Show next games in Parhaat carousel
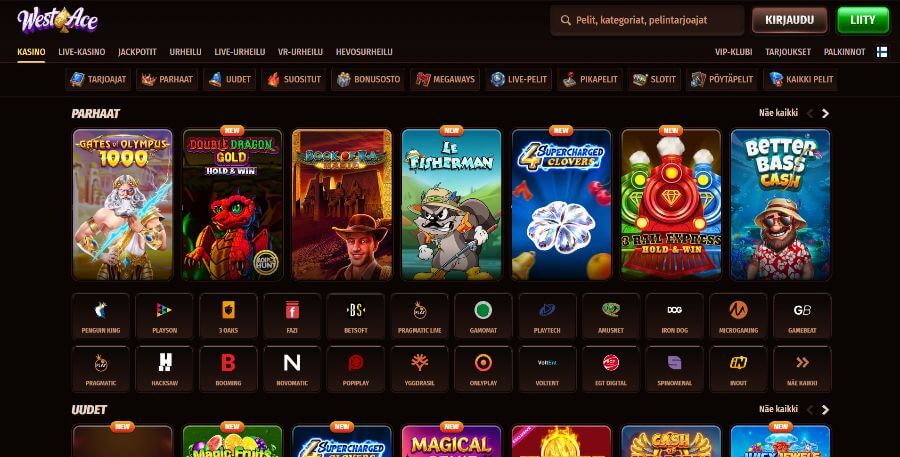 click(x=825, y=114)
